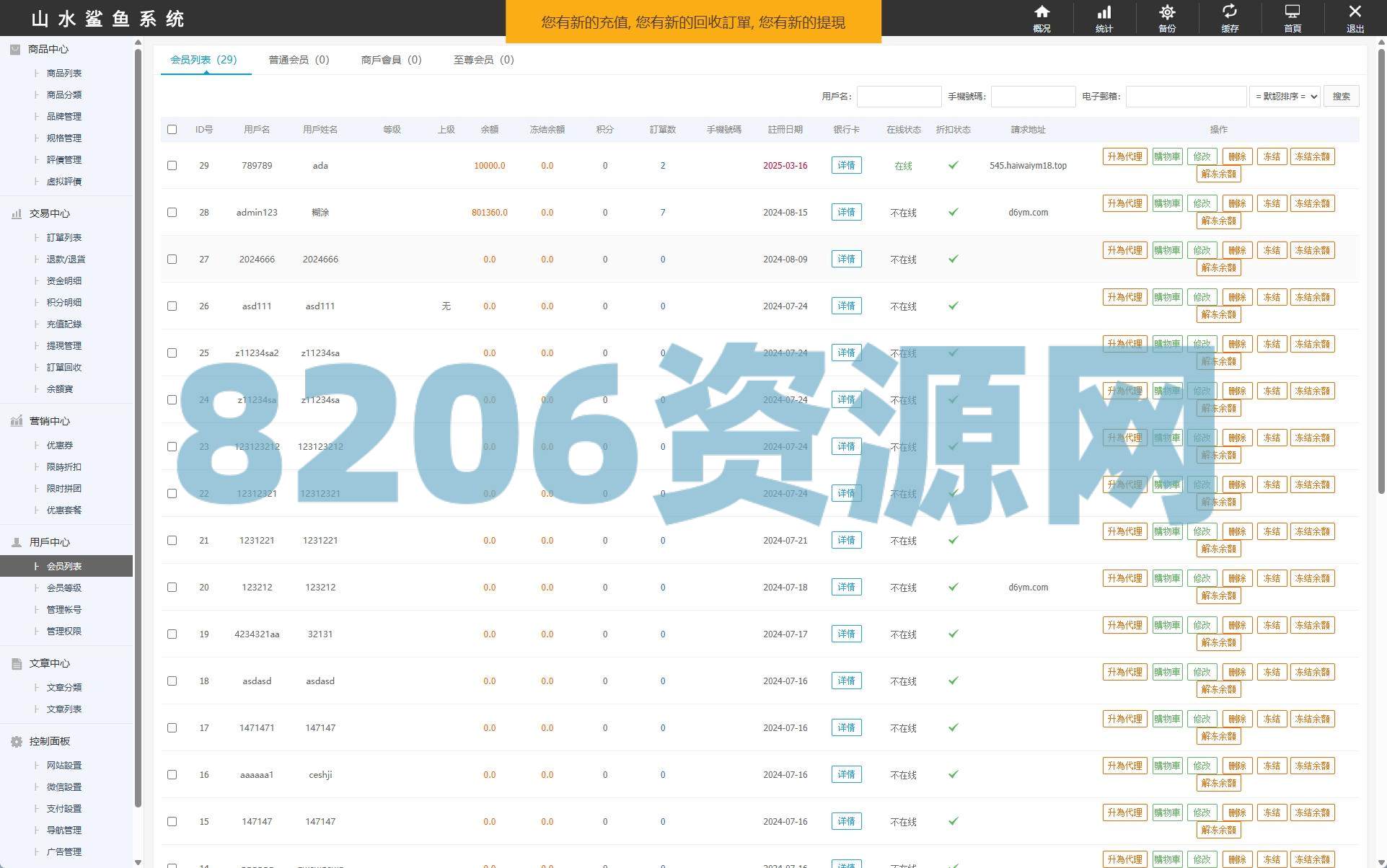Image resolution: width=1387 pixels, height=868 pixels.
Task: Open the 首页 monitor icon
Action: click(x=1293, y=12)
